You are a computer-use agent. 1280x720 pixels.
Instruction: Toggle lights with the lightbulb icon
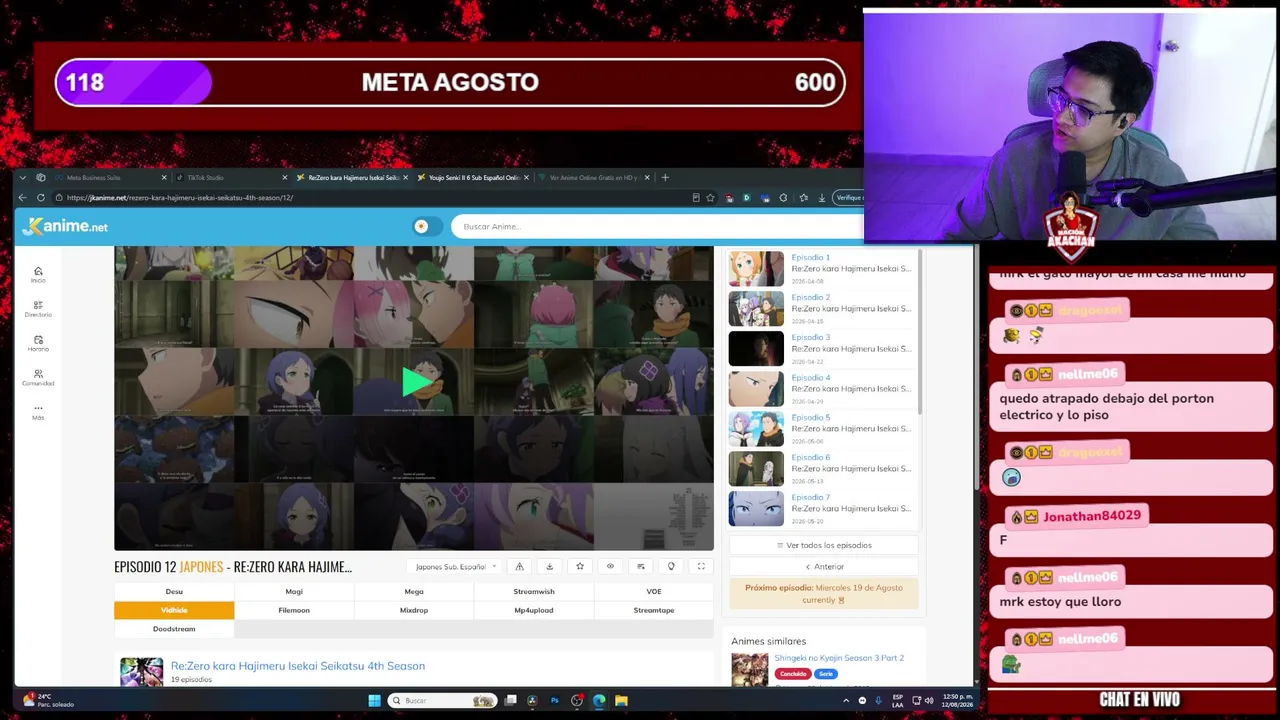(671, 567)
